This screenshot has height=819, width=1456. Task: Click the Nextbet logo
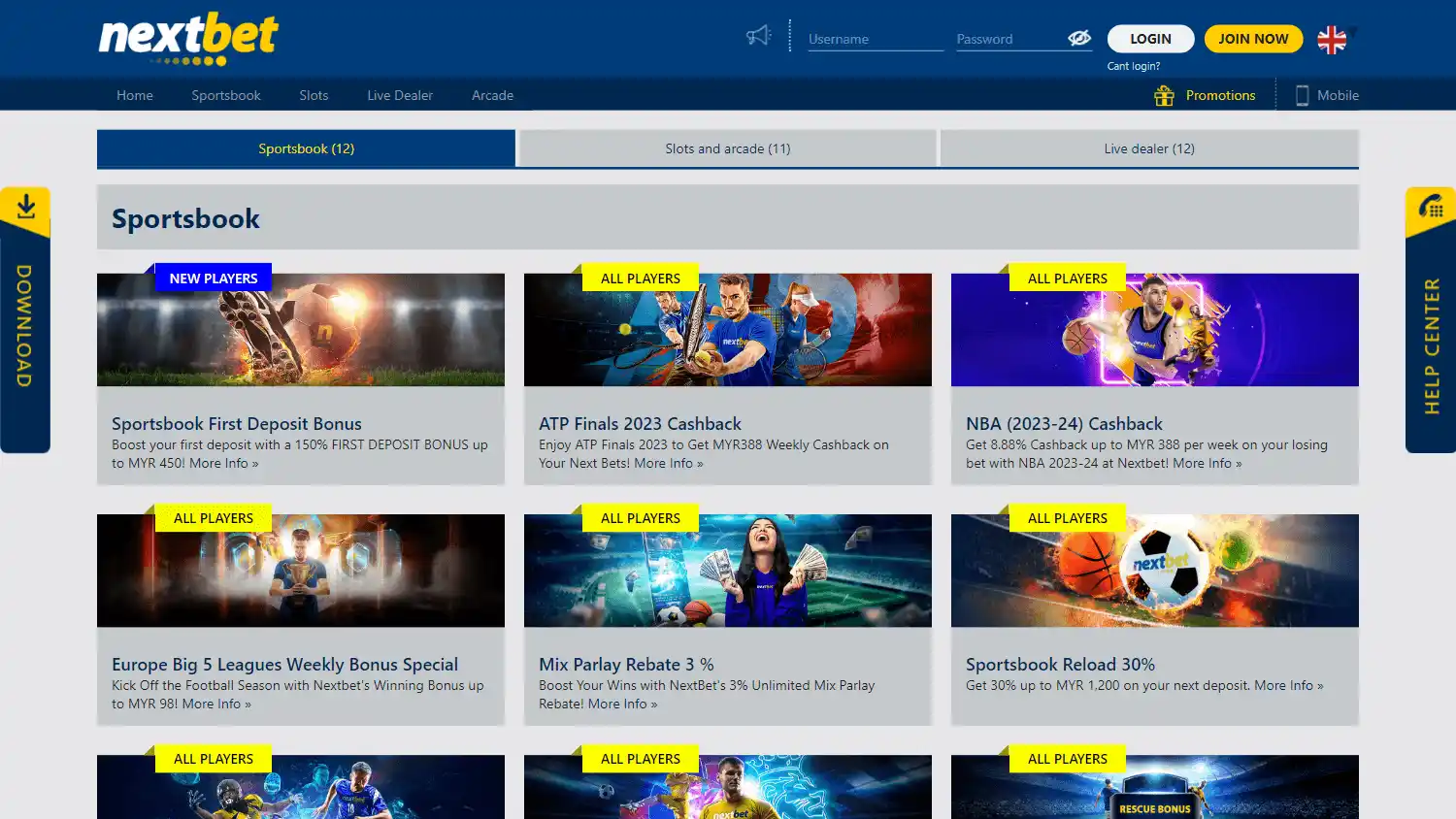coord(188,40)
